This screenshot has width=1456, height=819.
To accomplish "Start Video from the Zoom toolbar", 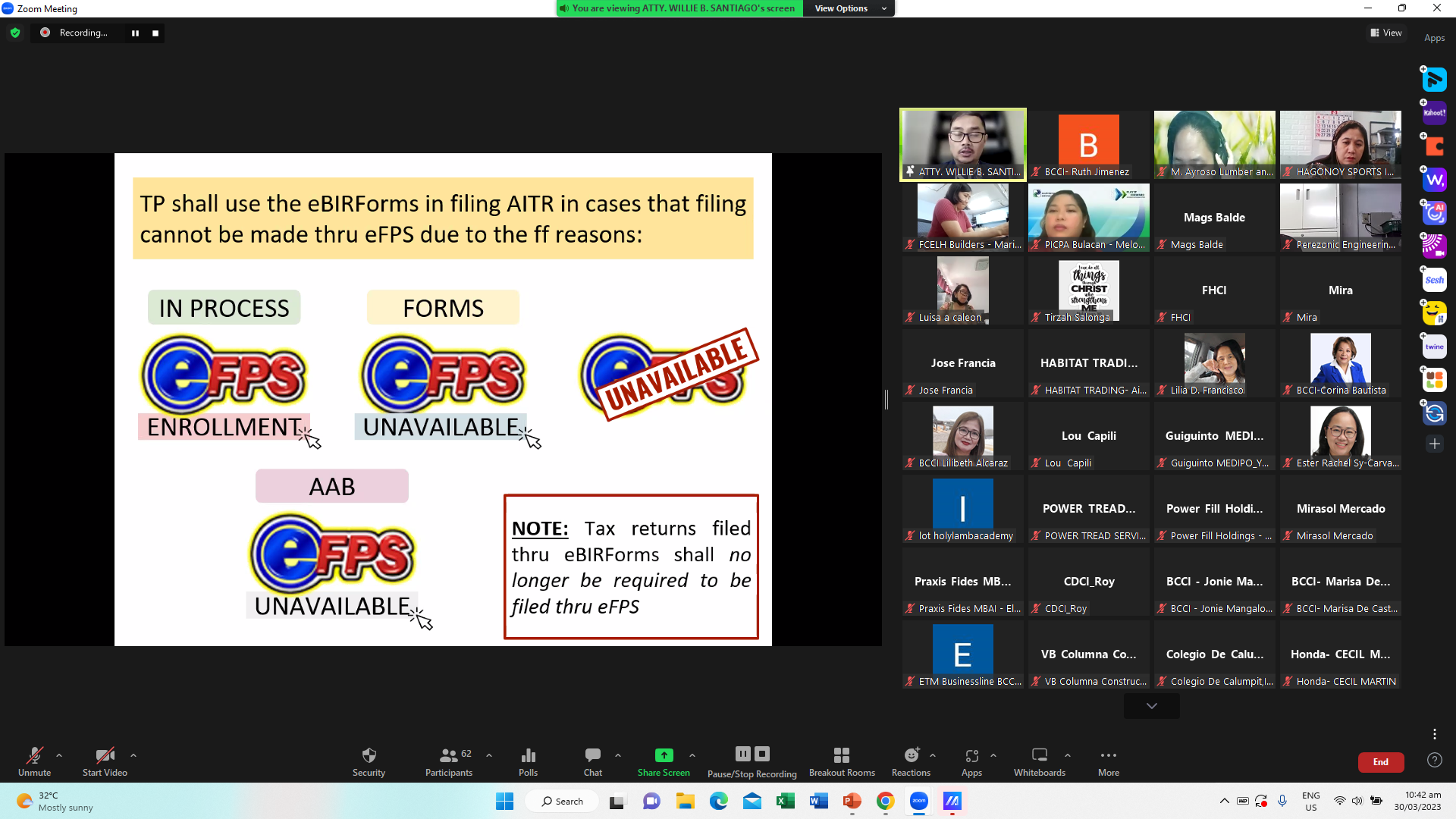I will coord(105,761).
